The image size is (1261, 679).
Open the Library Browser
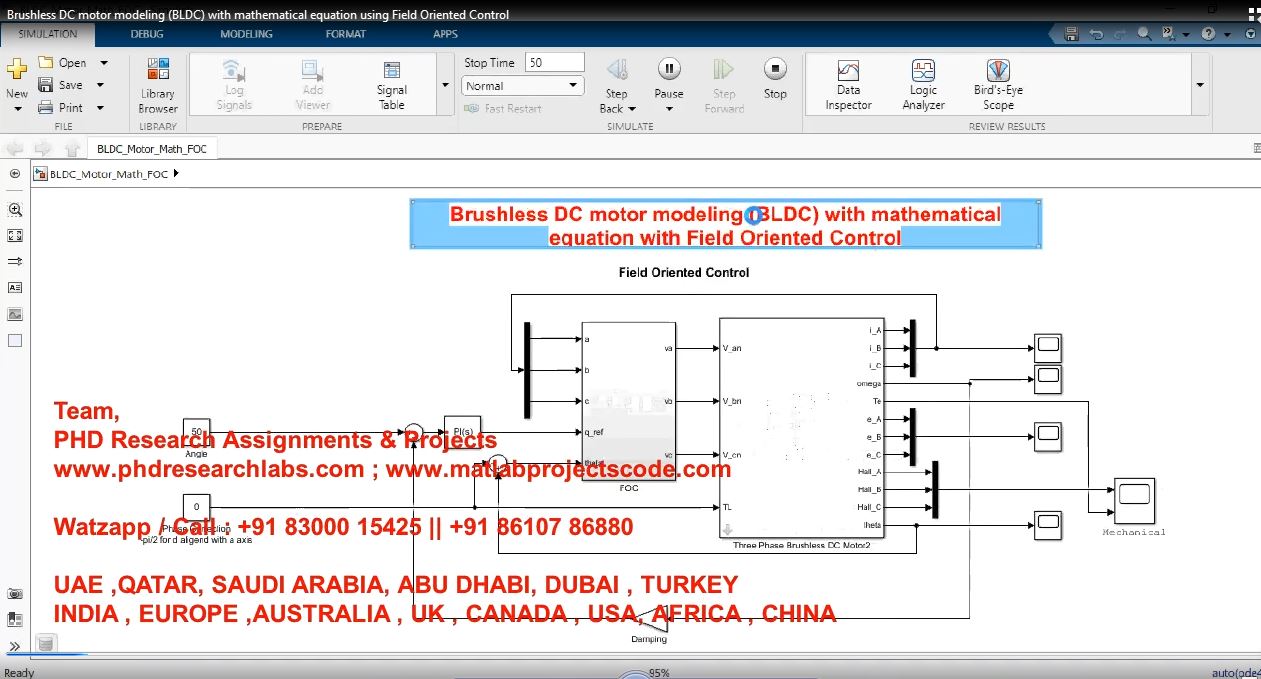point(158,85)
